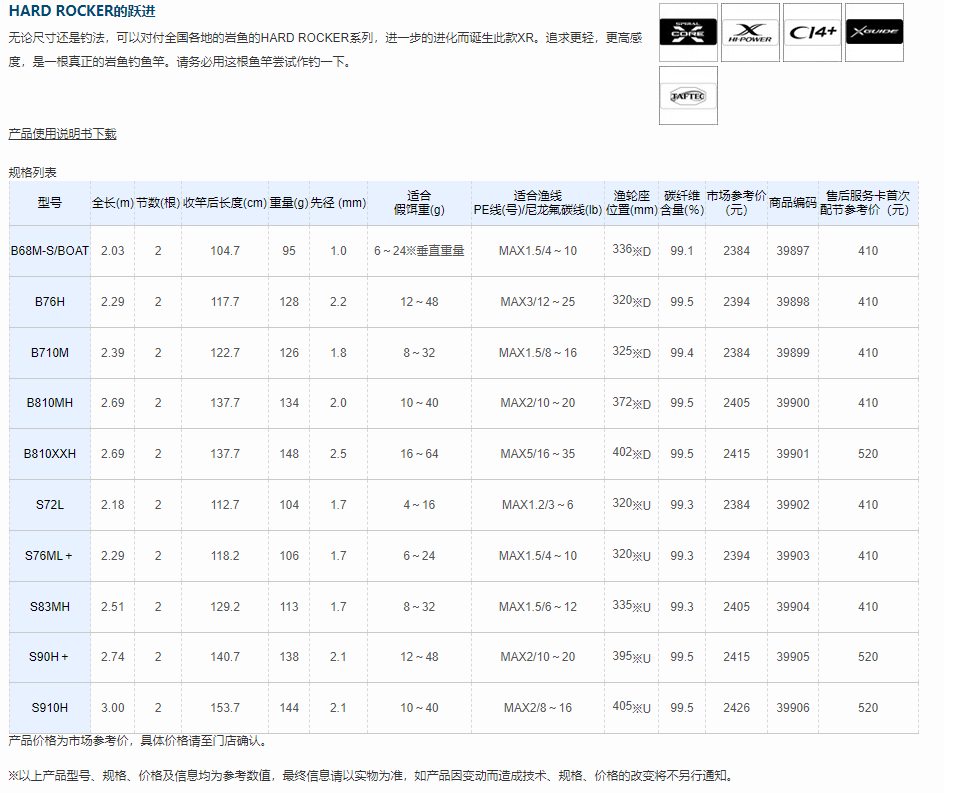Click the 先径 (mm) column header
961x793 pixels.
(338, 203)
